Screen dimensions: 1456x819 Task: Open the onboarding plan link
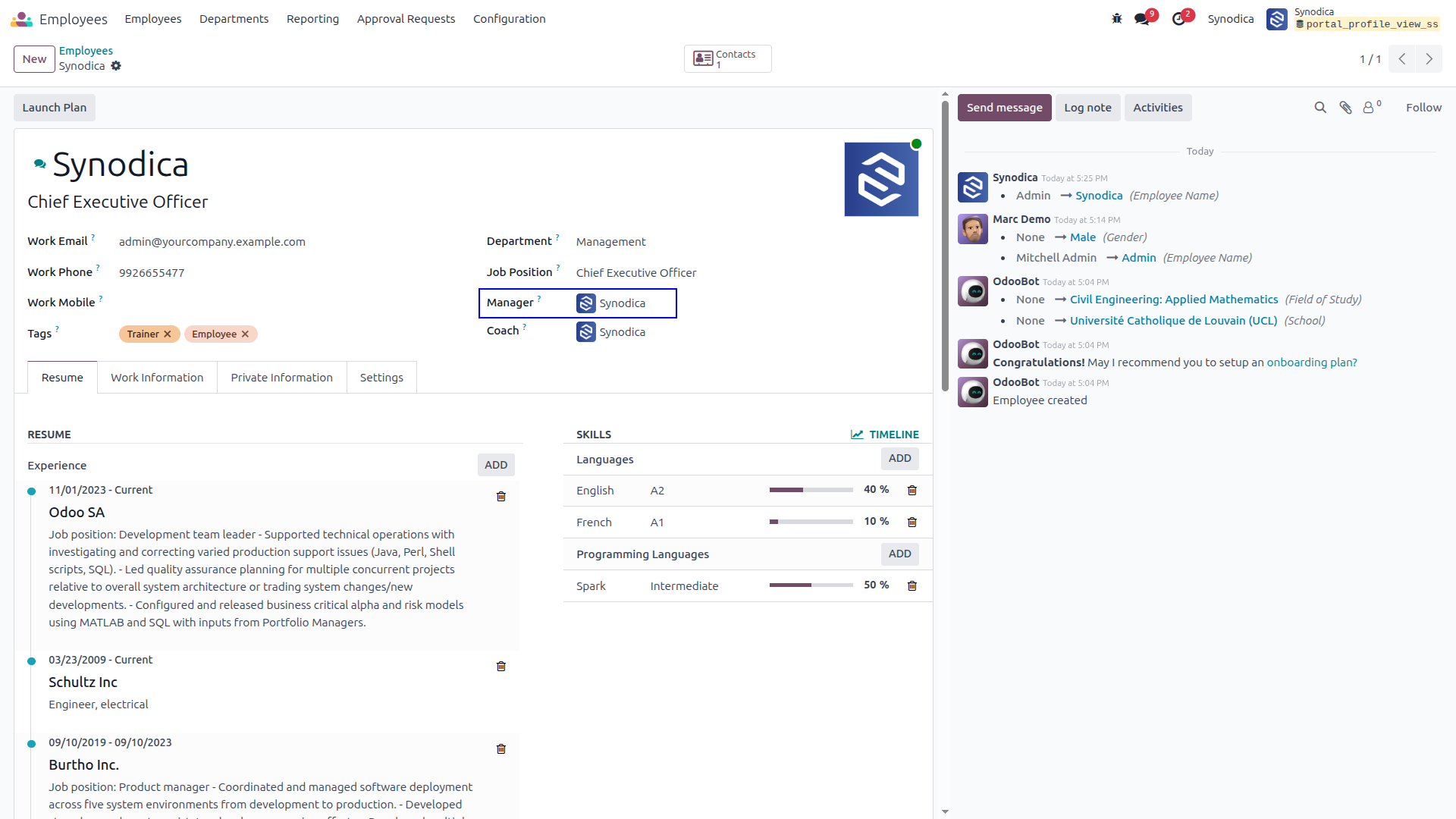(x=1311, y=362)
